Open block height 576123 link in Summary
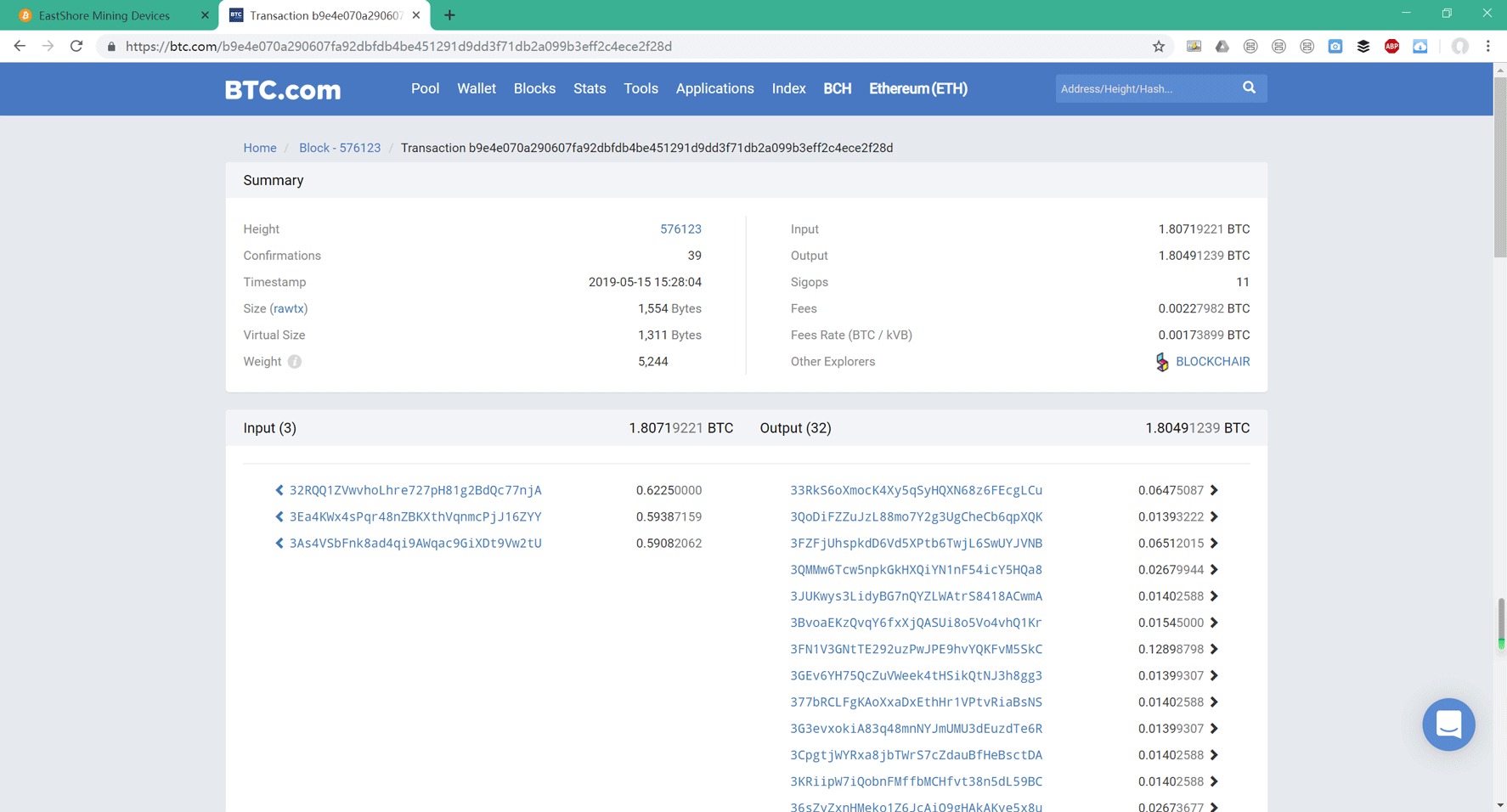1507x812 pixels. click(680, 229)
